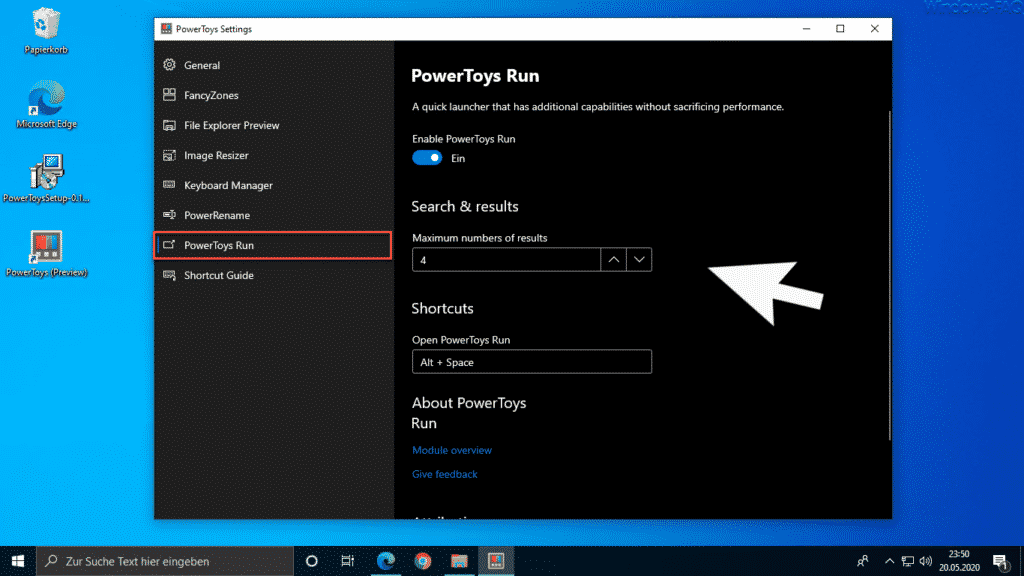
Task: Open Cortana from the taskbar
Action: pos(312,561)
